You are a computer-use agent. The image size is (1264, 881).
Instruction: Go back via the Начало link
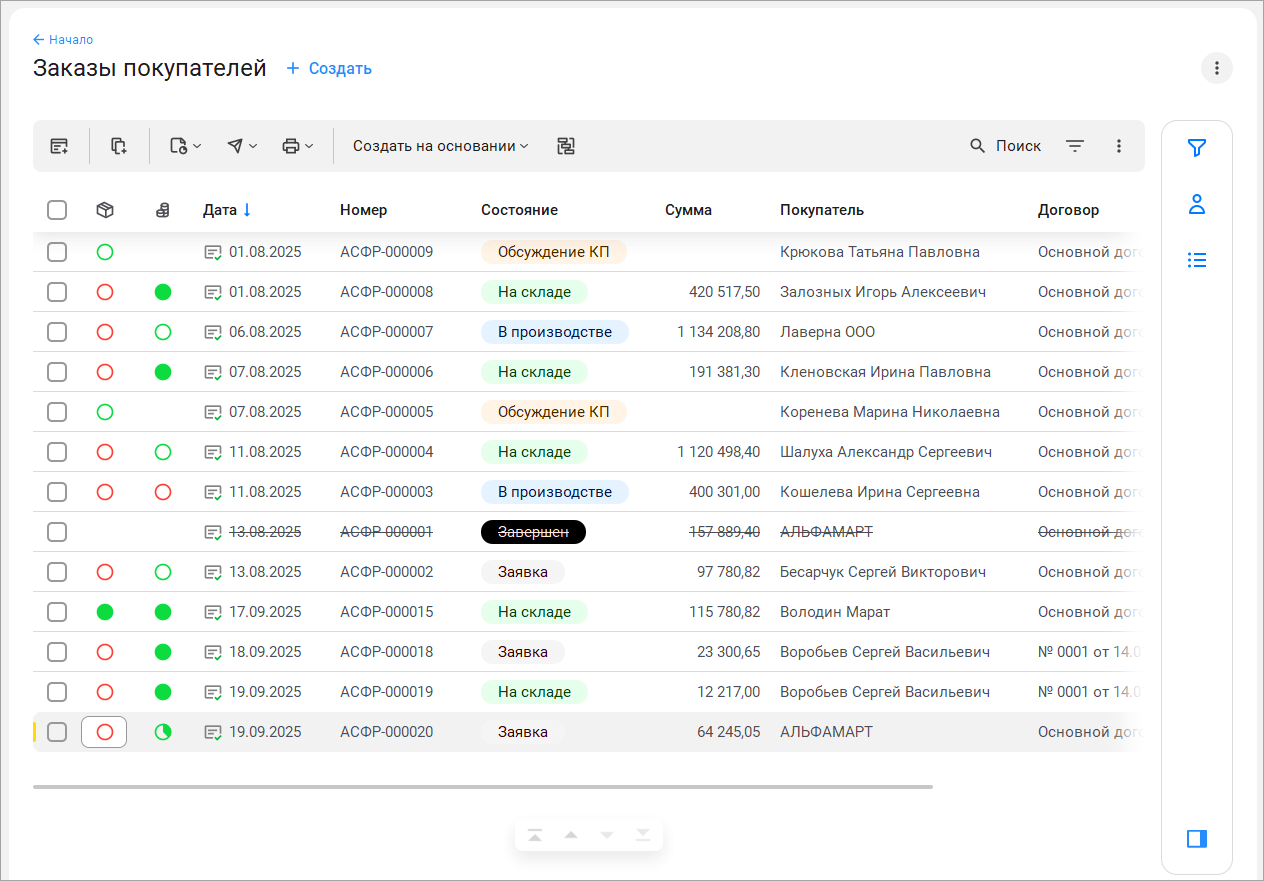71,40
